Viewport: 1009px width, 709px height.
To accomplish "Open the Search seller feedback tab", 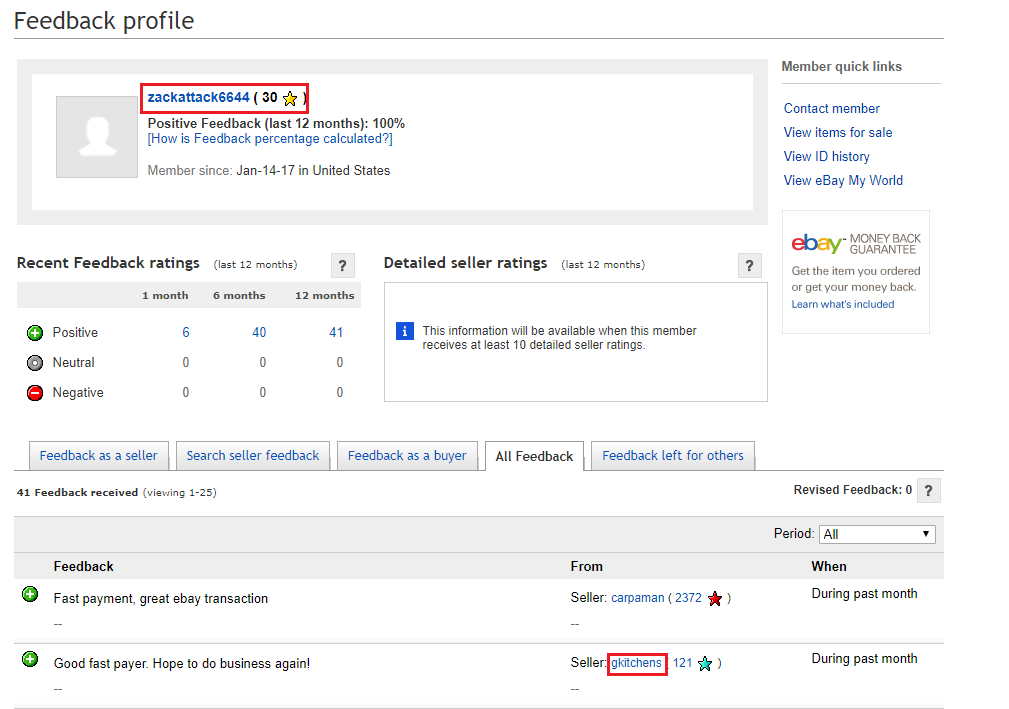I will (x=253, y=456).
